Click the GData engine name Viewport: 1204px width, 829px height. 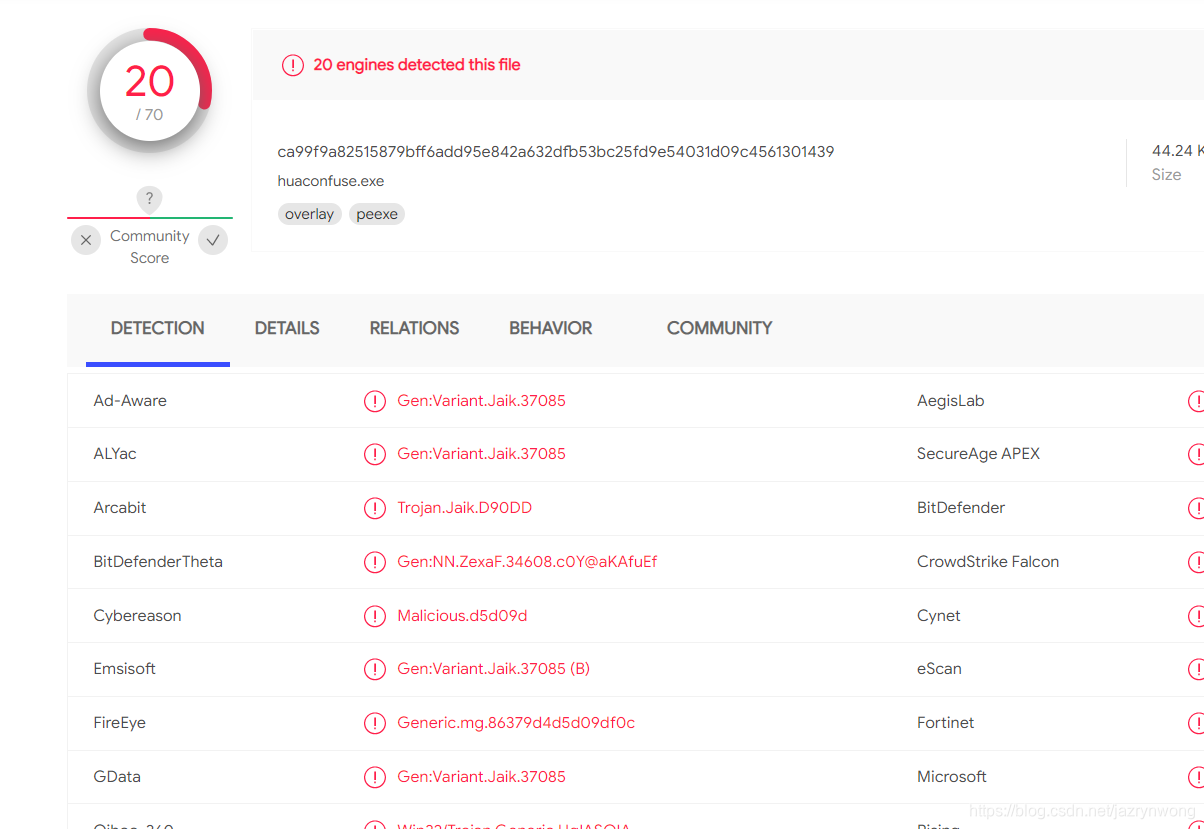(116, 777)
